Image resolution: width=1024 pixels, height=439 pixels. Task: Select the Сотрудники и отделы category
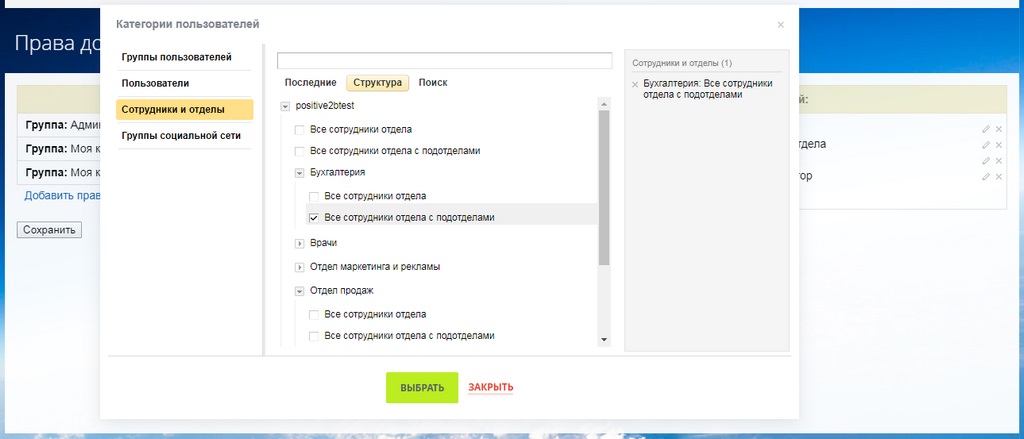pyautogui.click(x=184, y=110)
